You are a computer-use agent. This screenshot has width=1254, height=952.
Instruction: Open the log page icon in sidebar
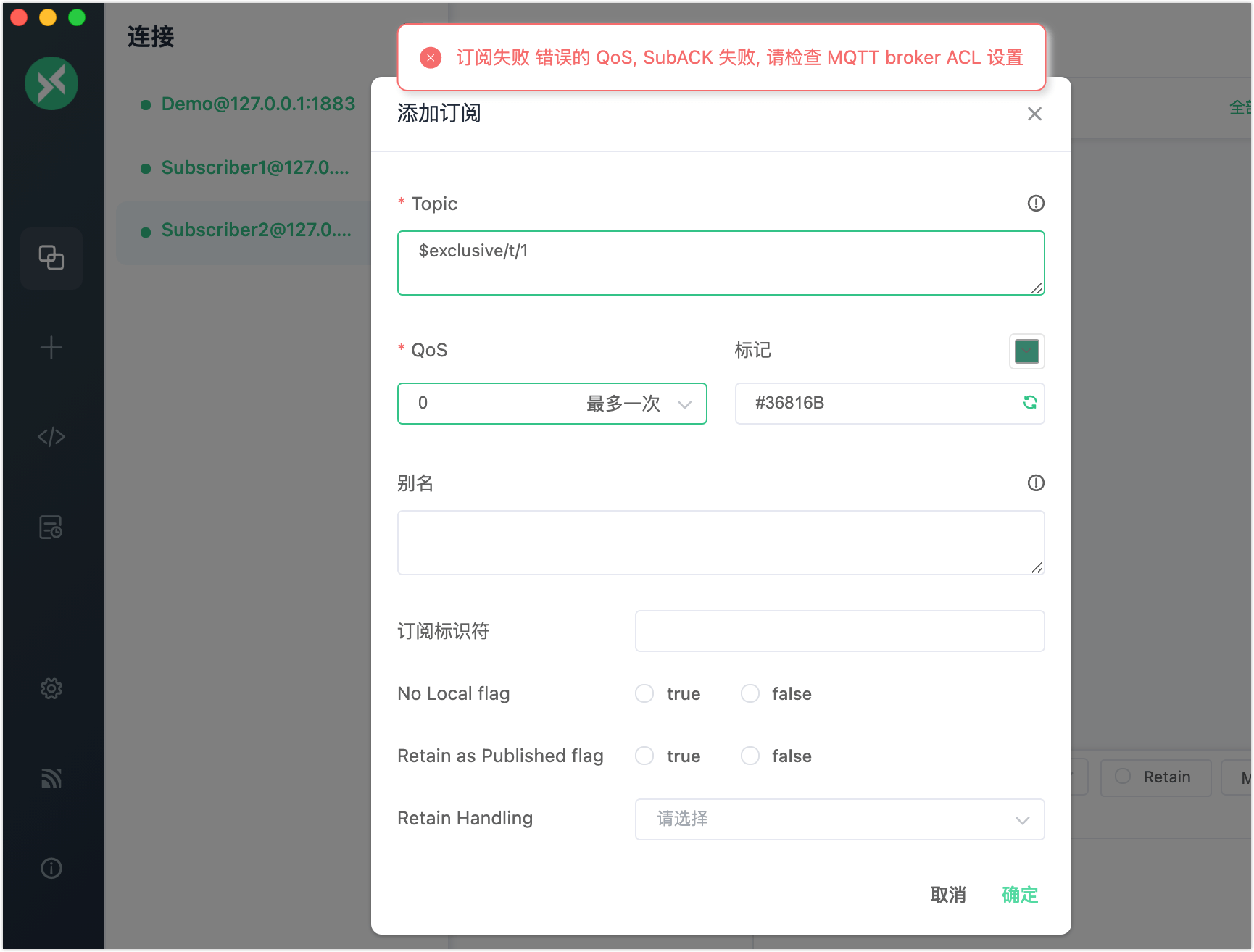click(51, 527)
